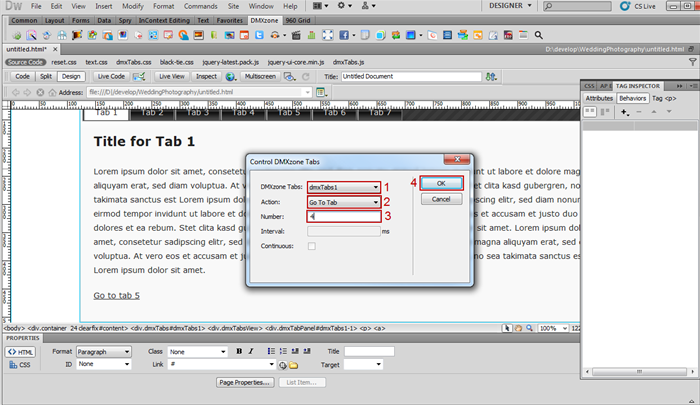Click the remove behavior minus icon
This screenshot has height=405, width=700.
tap(639, 112)
